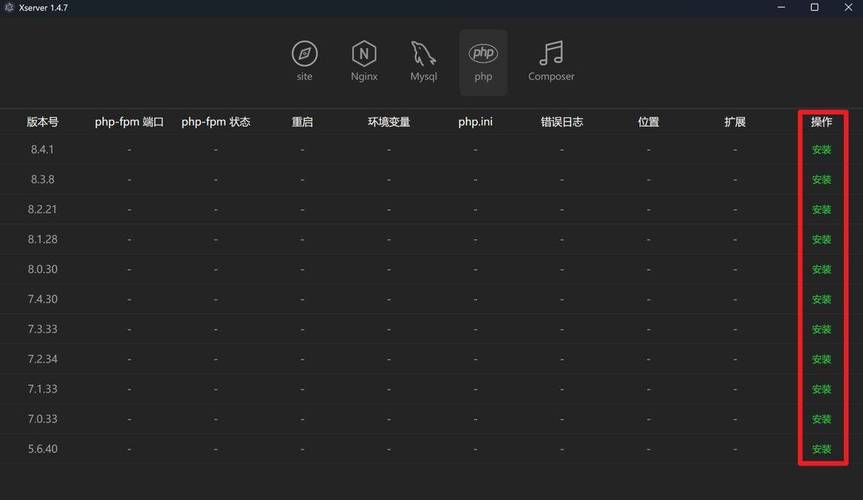The image size is (863, 500).
Task: Select the 5.6.40 version cell
Action: (x=42, y=449)
